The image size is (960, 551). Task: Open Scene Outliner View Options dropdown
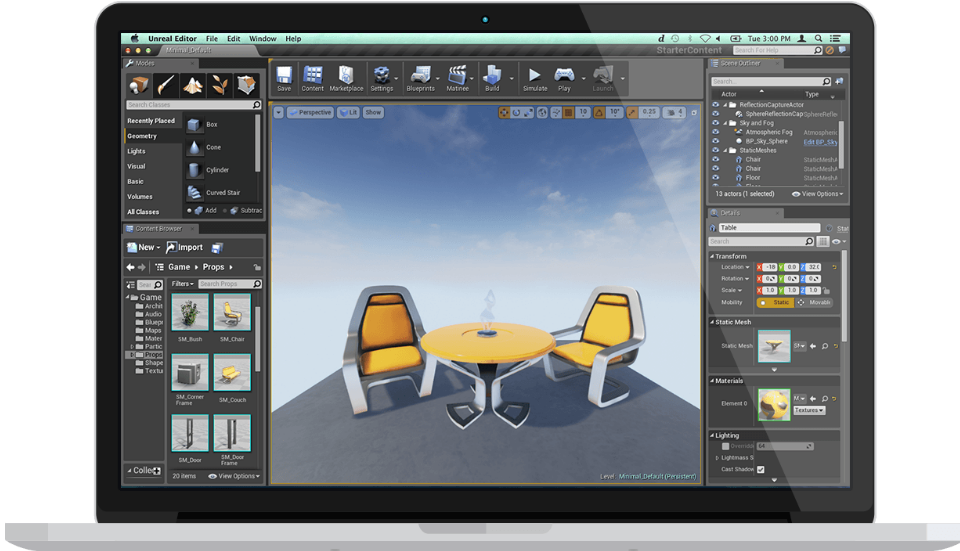(x=818, y=194)
